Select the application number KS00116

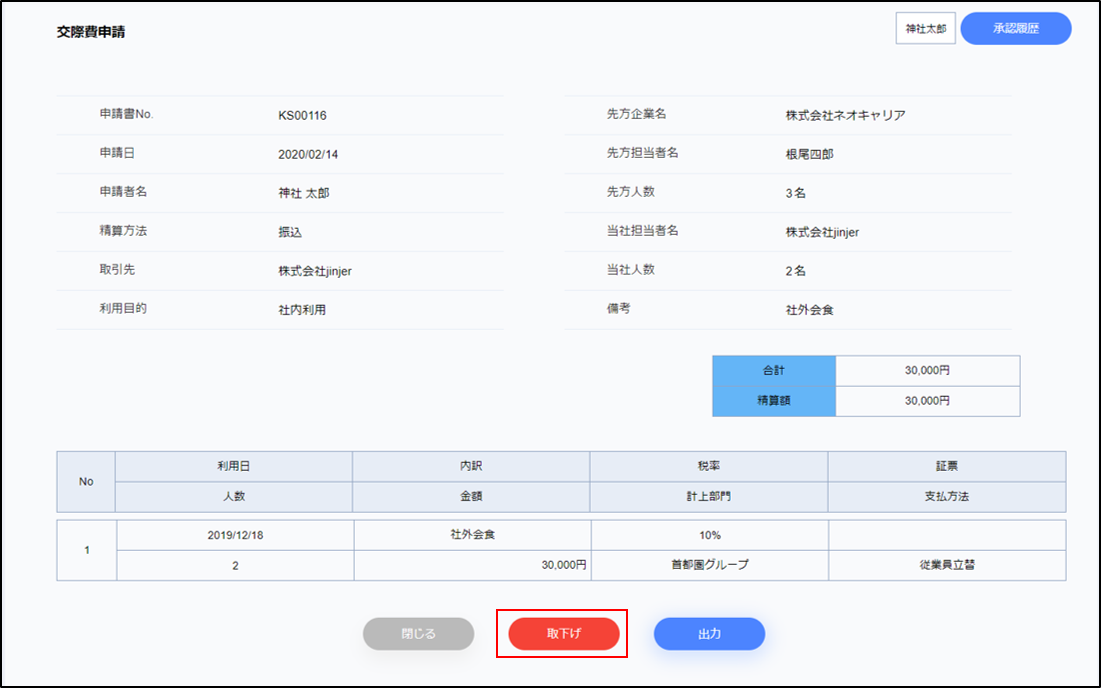[x=302, y=116]
